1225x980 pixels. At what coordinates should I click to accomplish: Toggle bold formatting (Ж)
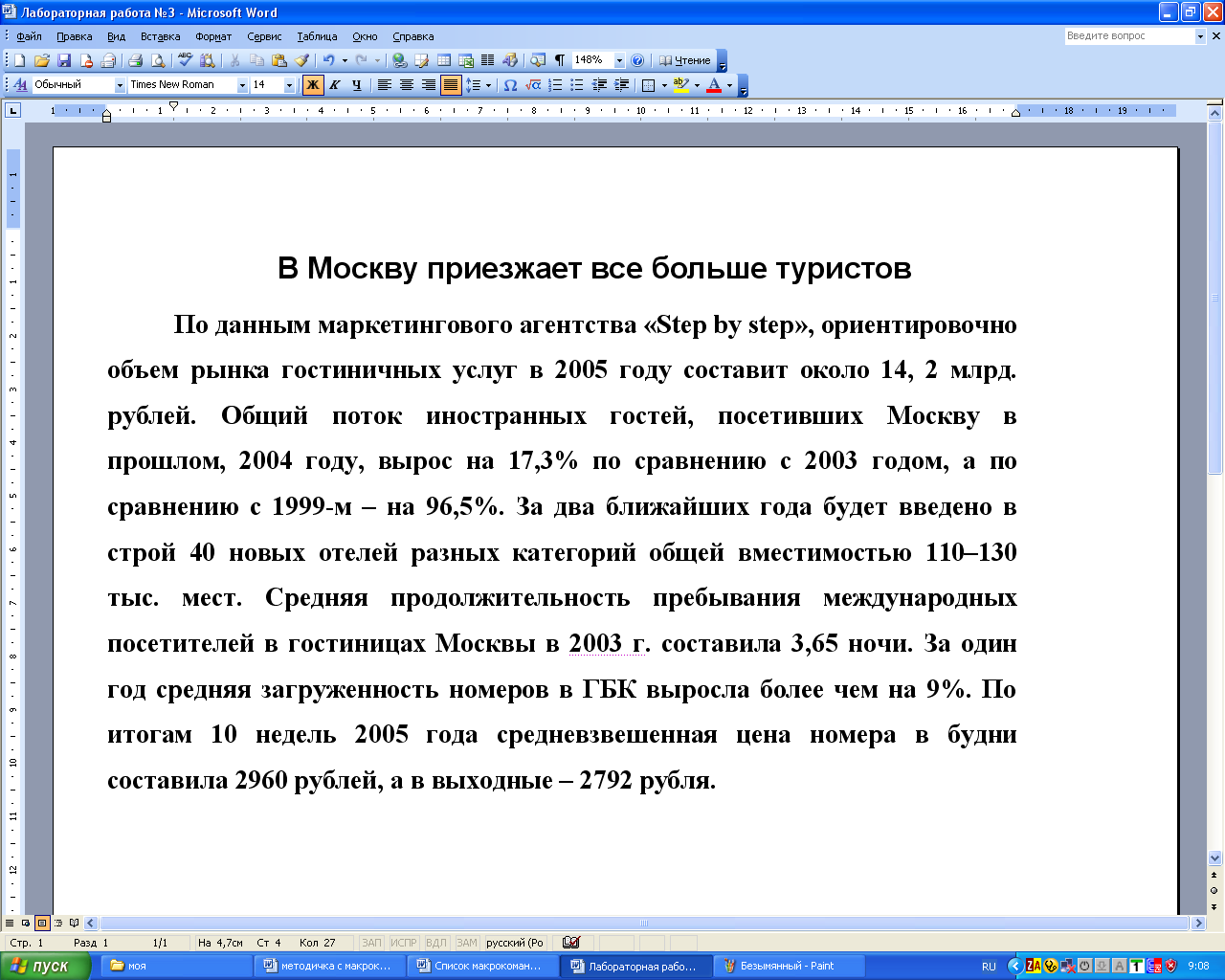[313, 85]
